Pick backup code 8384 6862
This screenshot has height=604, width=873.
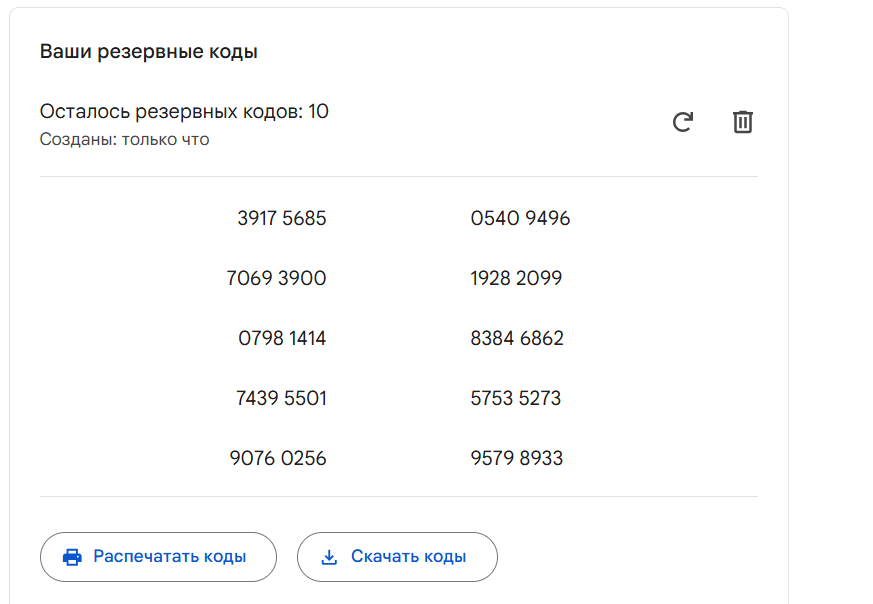517,338
